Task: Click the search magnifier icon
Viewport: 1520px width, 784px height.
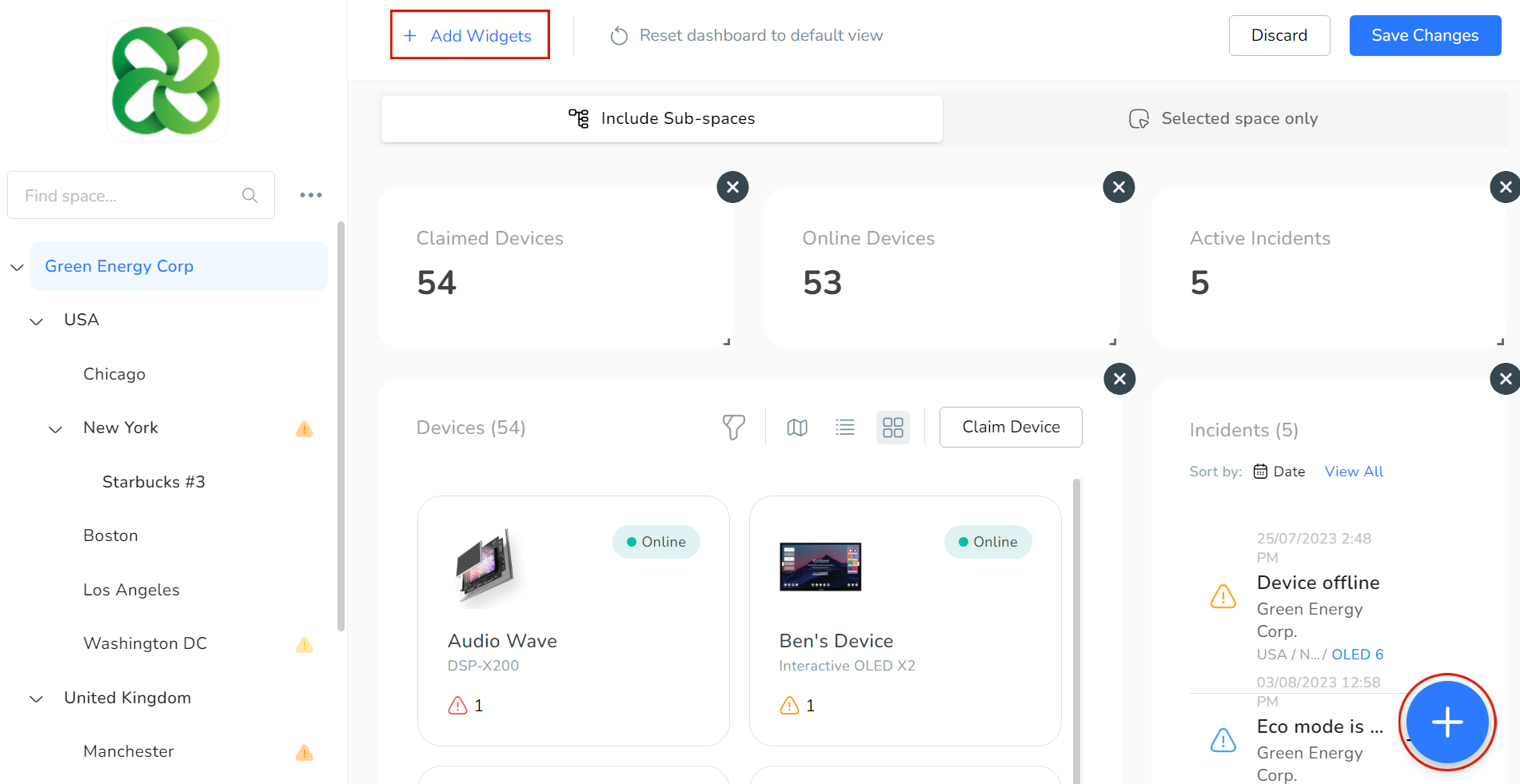Action: [x=249, y=195]
